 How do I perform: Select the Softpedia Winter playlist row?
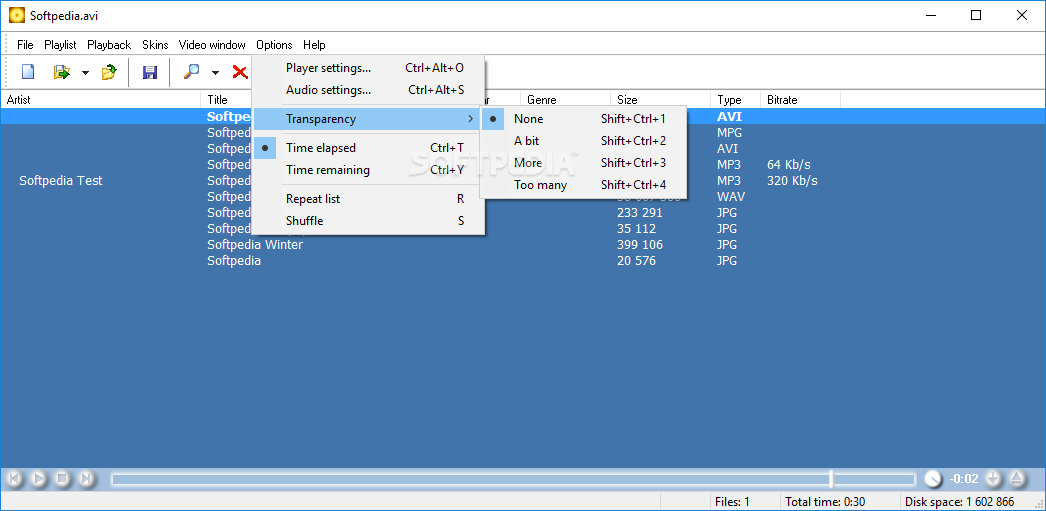coord(523,245)
